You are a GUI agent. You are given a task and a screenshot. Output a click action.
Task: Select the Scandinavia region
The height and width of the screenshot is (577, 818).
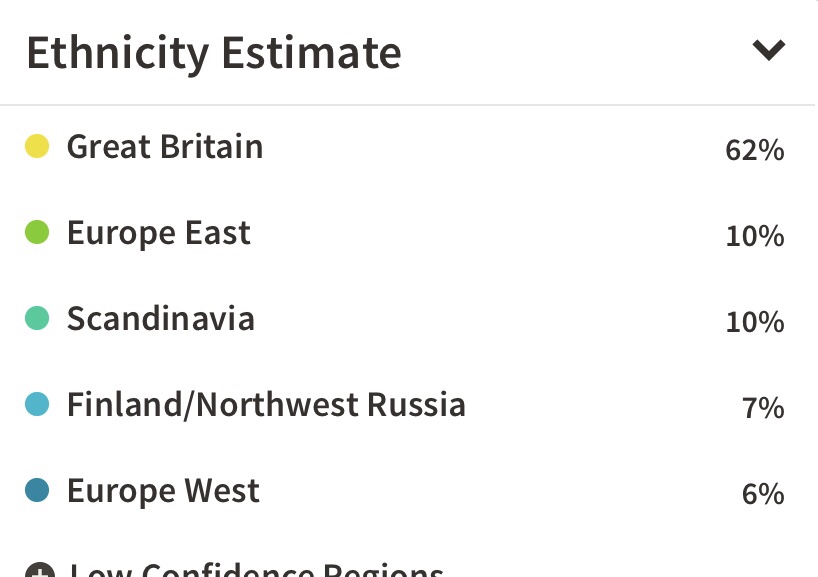click(161, 320)
